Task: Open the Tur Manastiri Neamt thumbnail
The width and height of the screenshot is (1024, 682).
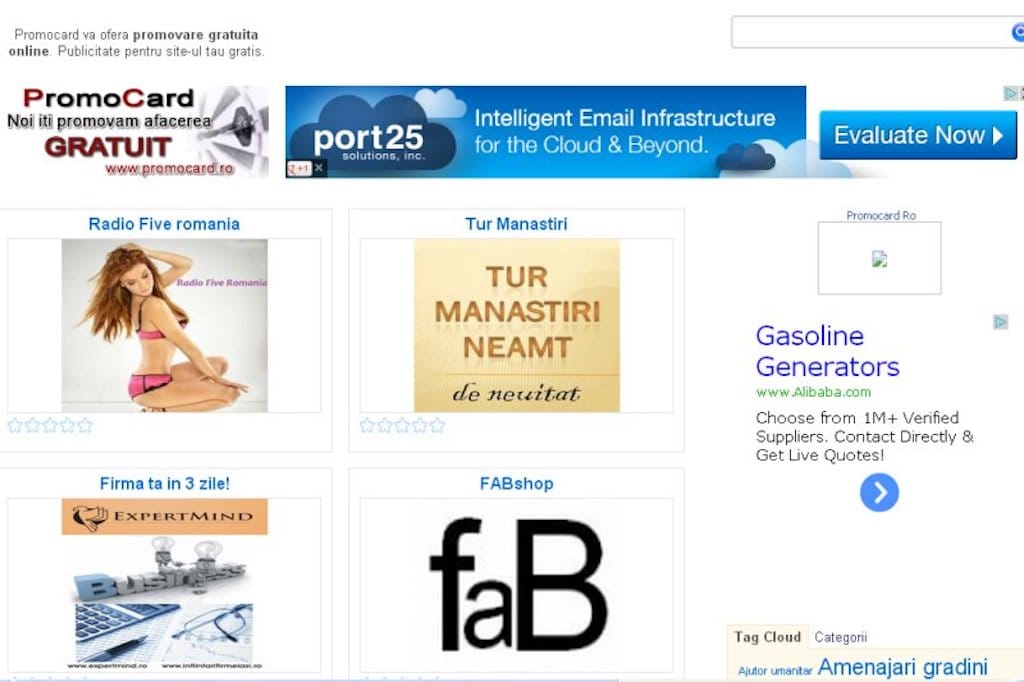Action: (x=517, y=325)
